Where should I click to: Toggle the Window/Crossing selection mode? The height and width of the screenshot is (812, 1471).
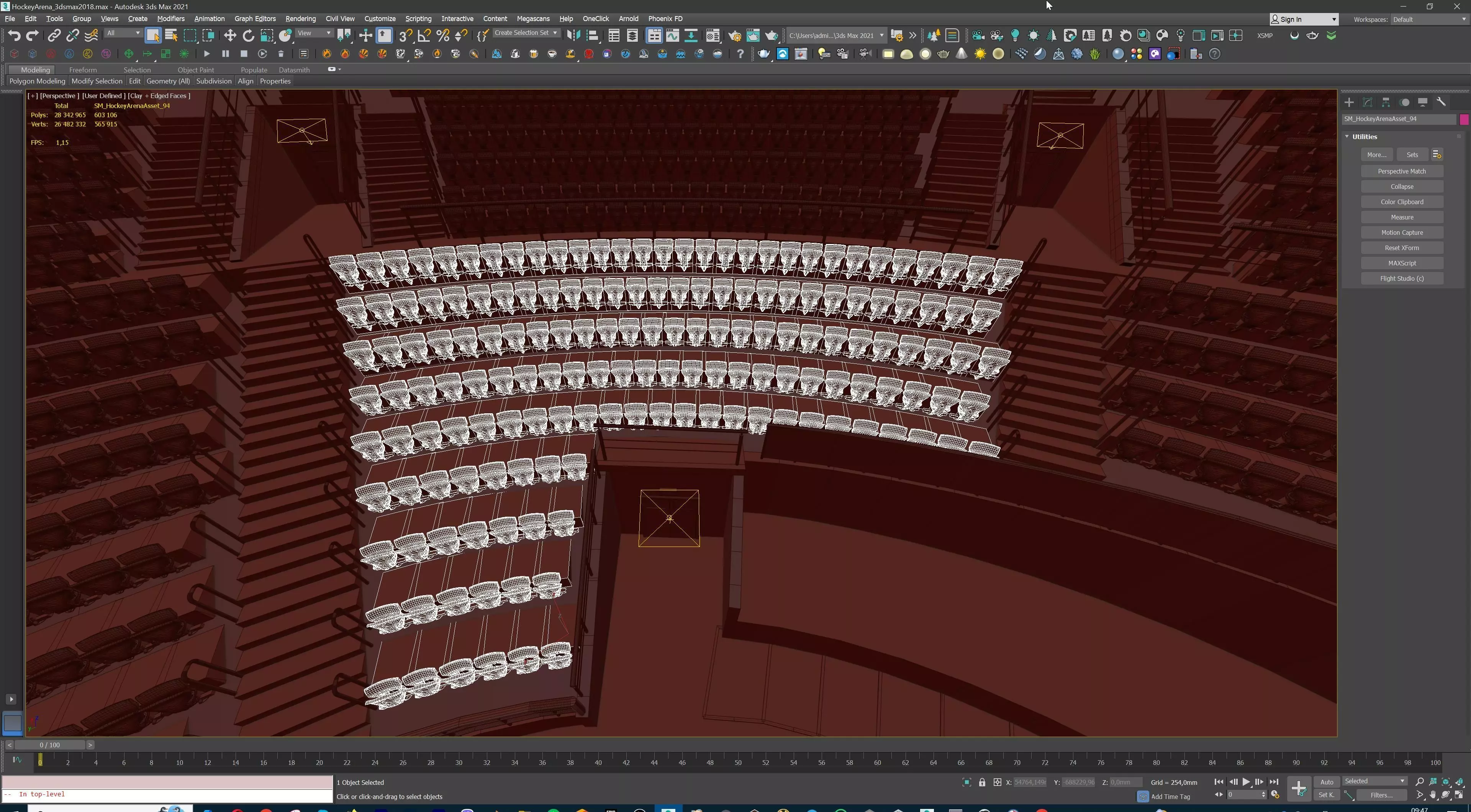(208, 35)
